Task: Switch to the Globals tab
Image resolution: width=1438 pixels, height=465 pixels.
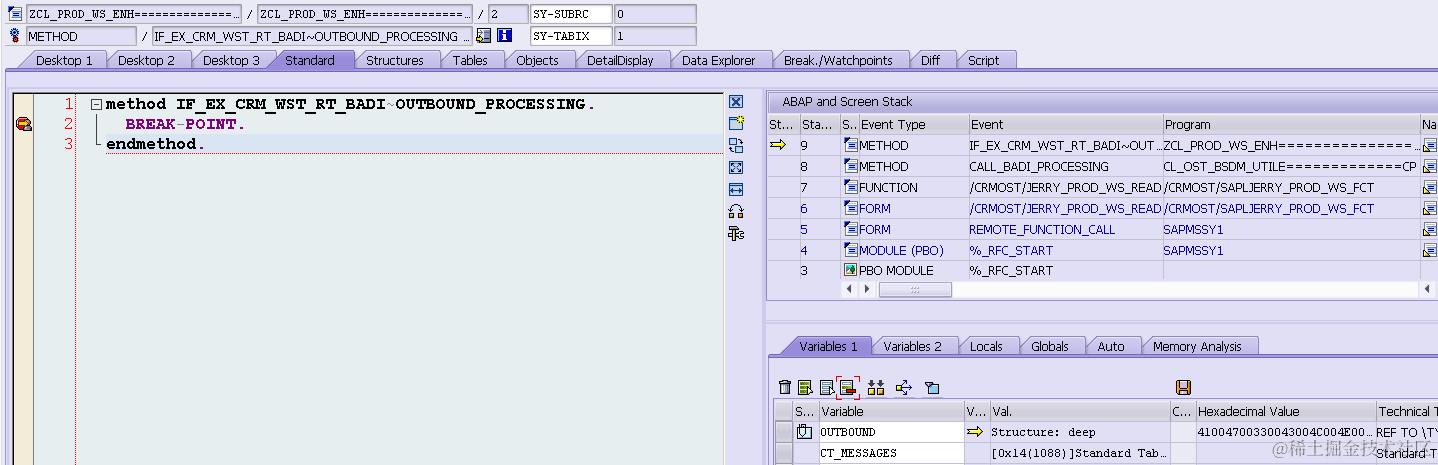Action: tap(1050, 346)
